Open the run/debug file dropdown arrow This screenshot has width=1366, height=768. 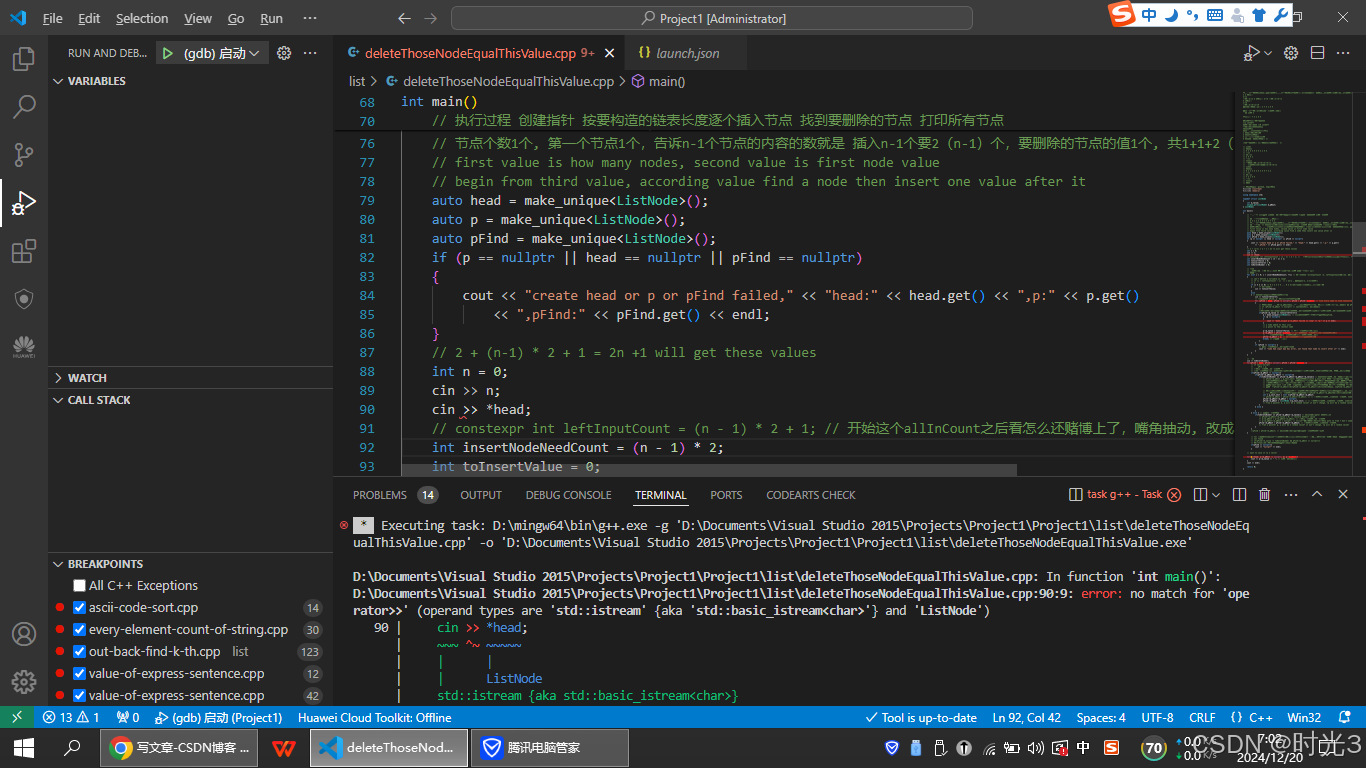[x=1268, y=53]
